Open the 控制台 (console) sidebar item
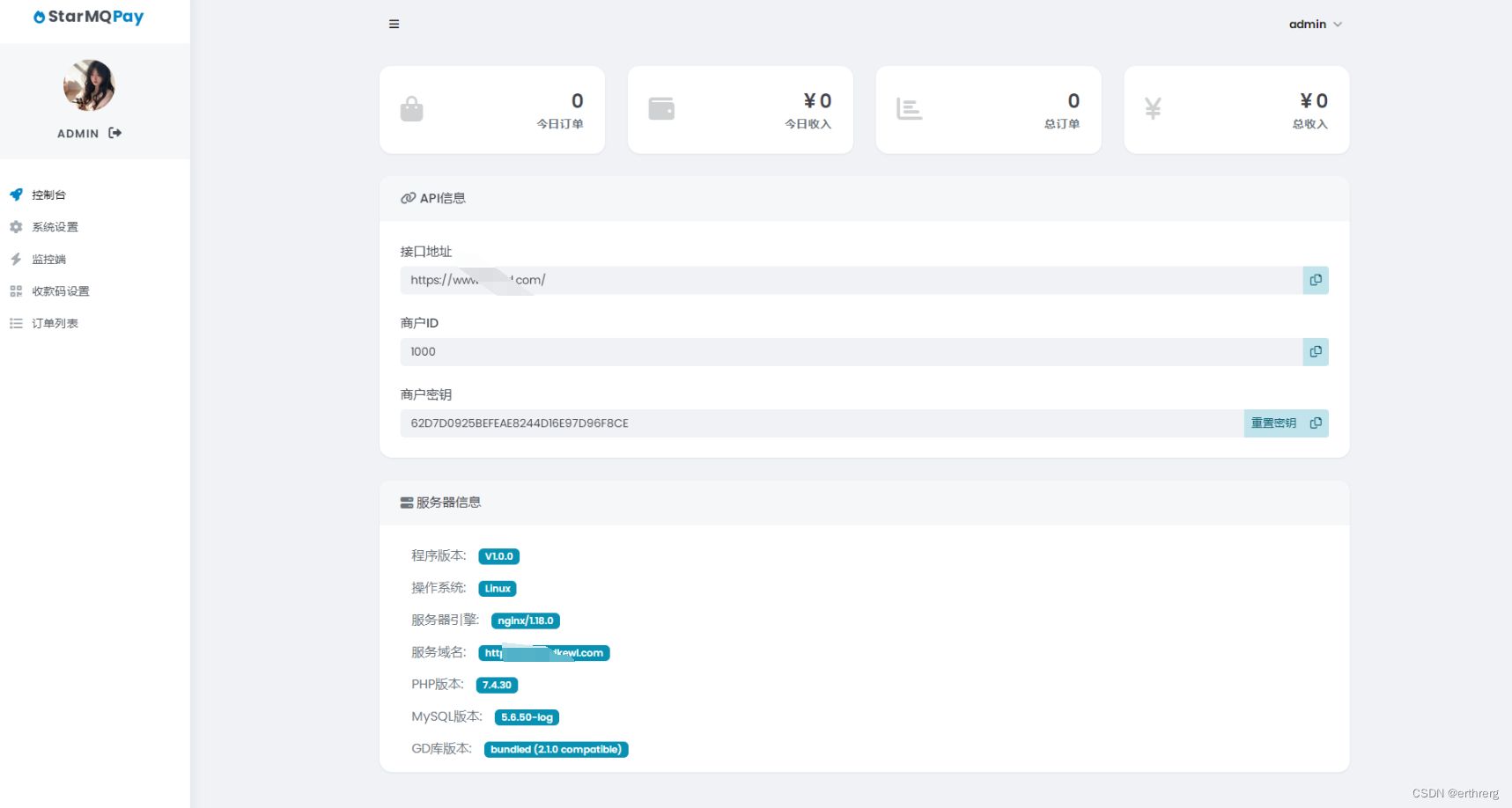The width and height of the screenshot is (1512, 808). coord(48,195)
